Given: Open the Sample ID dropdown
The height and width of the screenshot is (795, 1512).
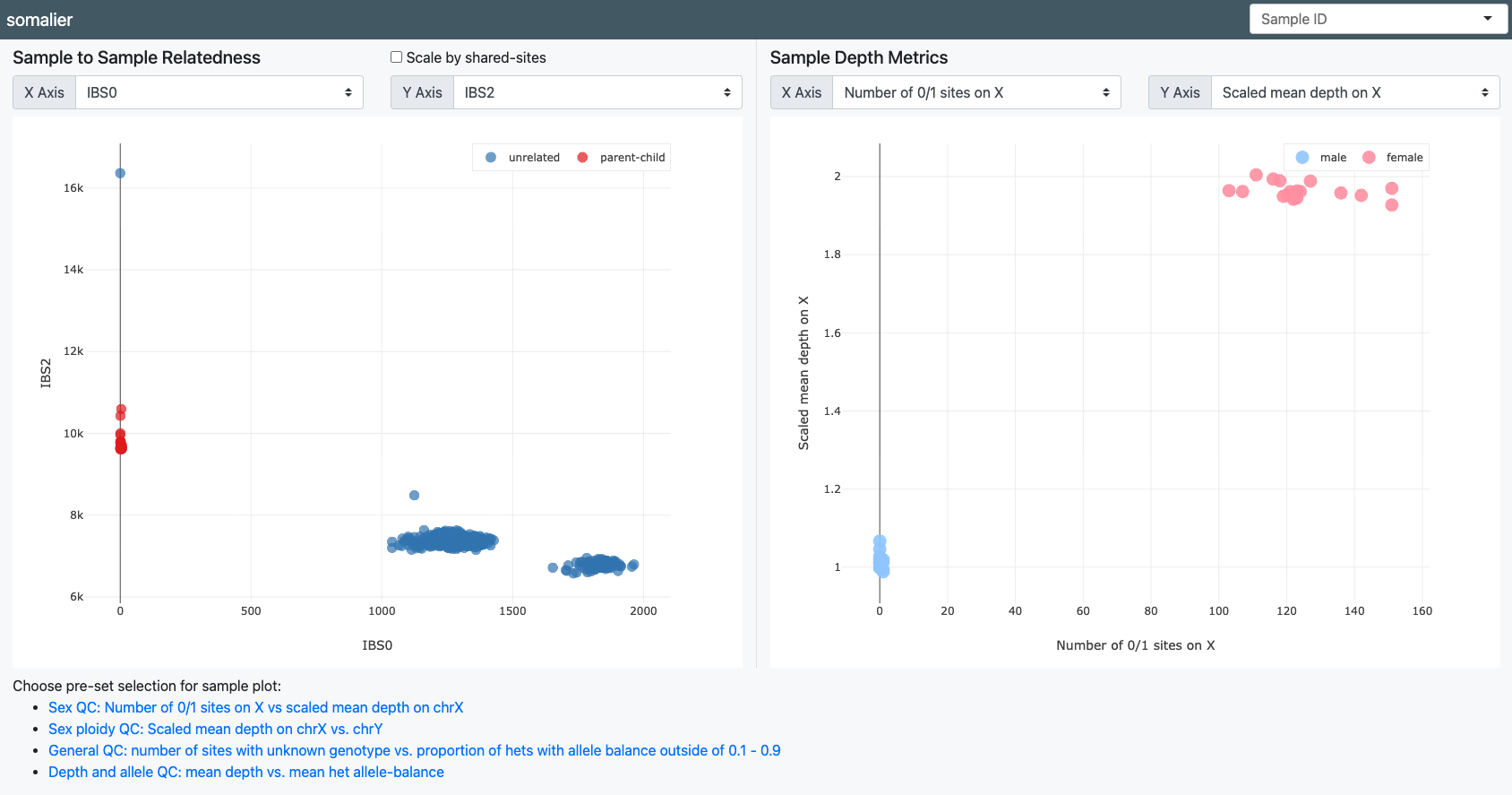Looking at the screenshot, I should [x=1378, y=19].
